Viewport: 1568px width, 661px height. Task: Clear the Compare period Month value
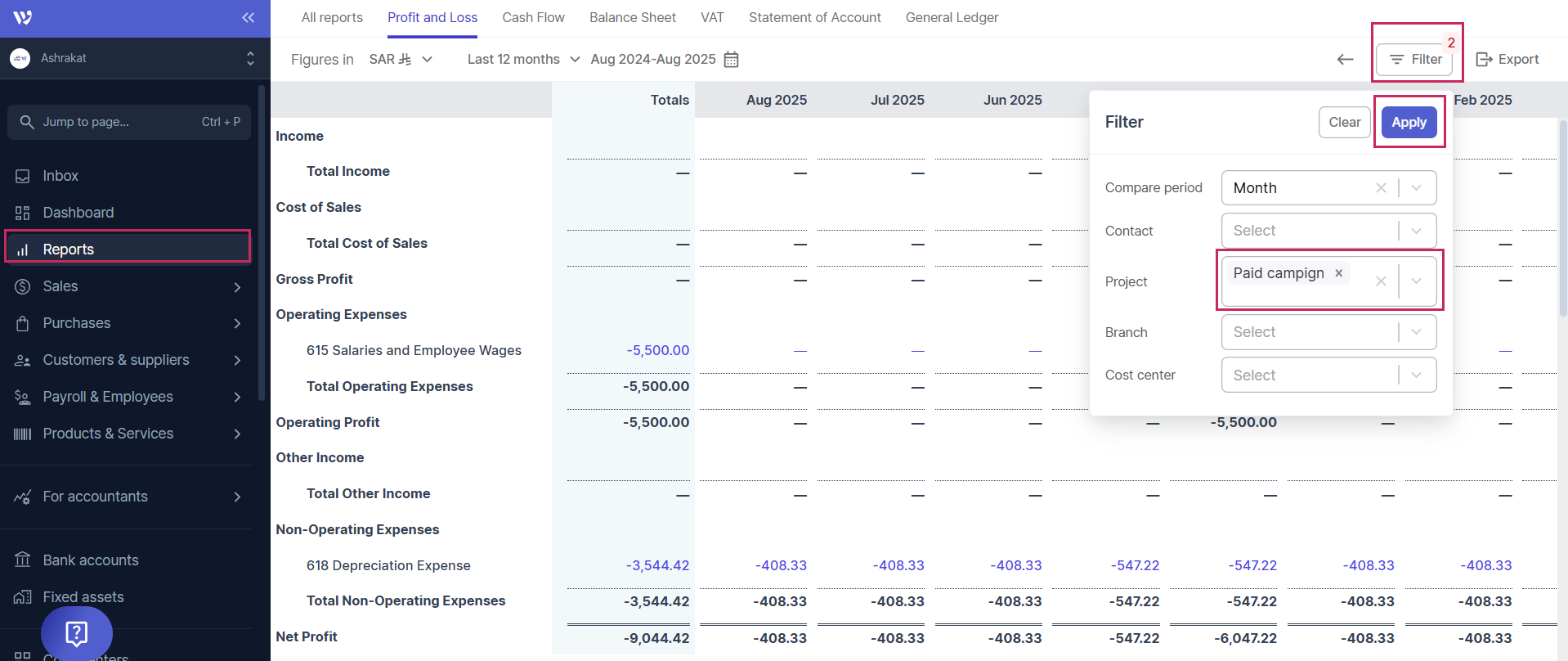click(1381, 188)
